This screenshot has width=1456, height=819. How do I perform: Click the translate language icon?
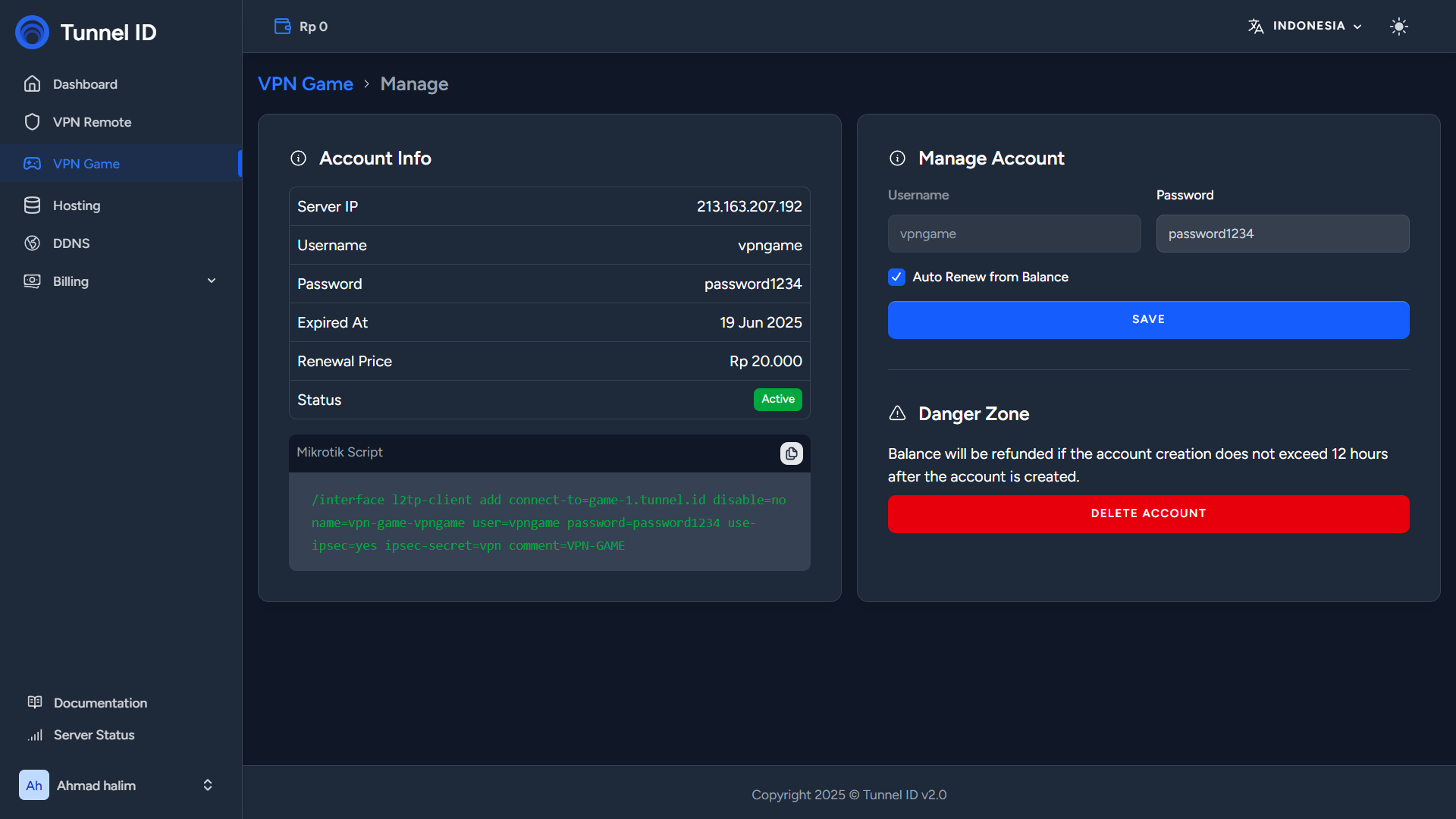click(x=1256, y=27)
